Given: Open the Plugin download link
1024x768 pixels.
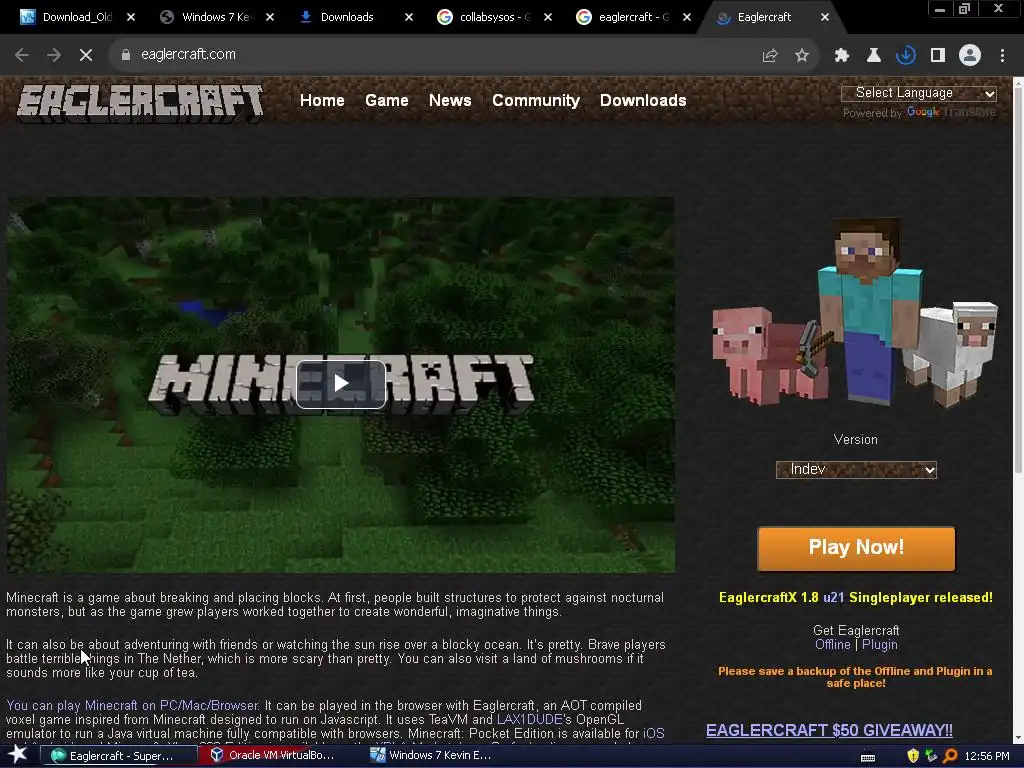Looking at the screenshot, I should tap(880, 645).
